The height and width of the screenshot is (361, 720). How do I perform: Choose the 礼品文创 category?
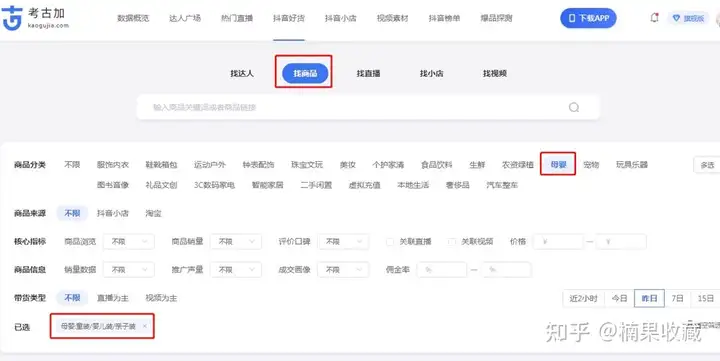(x=161, y=185)
